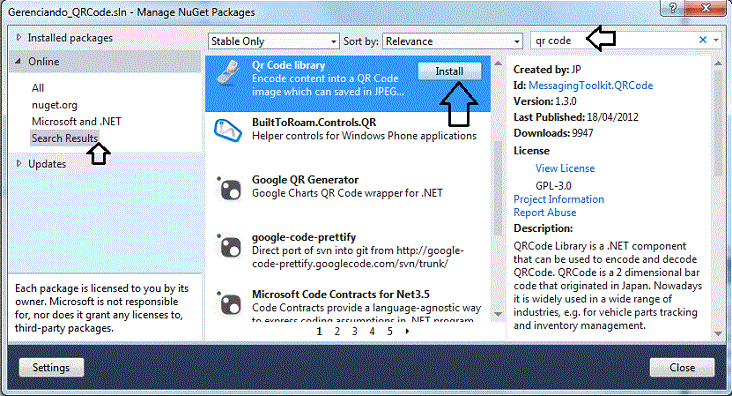Image resolution: width=732 pixels, height=396 pixels.
Task: Click the Microsoft Code Contracts package icon
Action: pos(229,304)
